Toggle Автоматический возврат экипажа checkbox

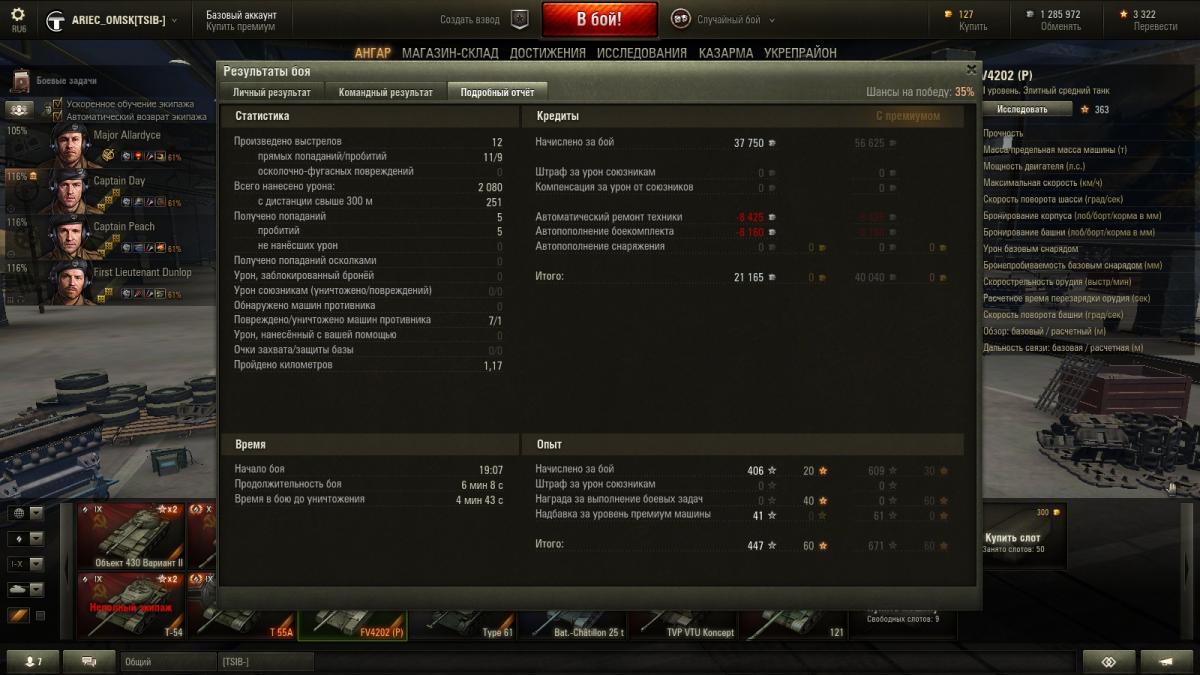click(x=58, y=116)
